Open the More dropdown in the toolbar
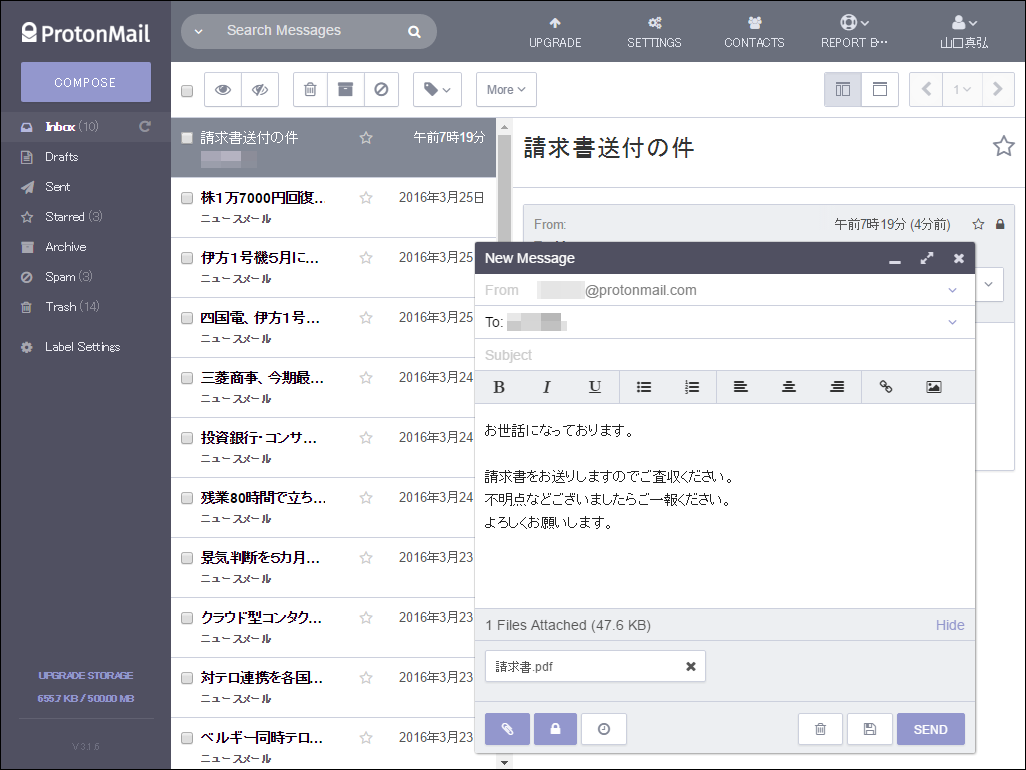The height and width of the screenshot is (770, 1026). coord(506,89)
